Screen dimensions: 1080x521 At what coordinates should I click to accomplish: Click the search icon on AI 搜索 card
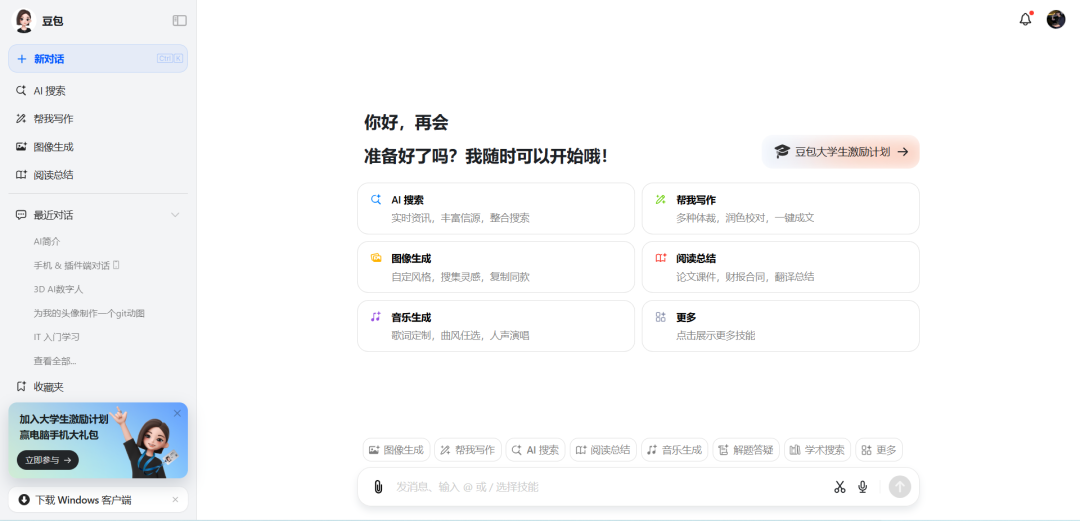coord(376,200)
